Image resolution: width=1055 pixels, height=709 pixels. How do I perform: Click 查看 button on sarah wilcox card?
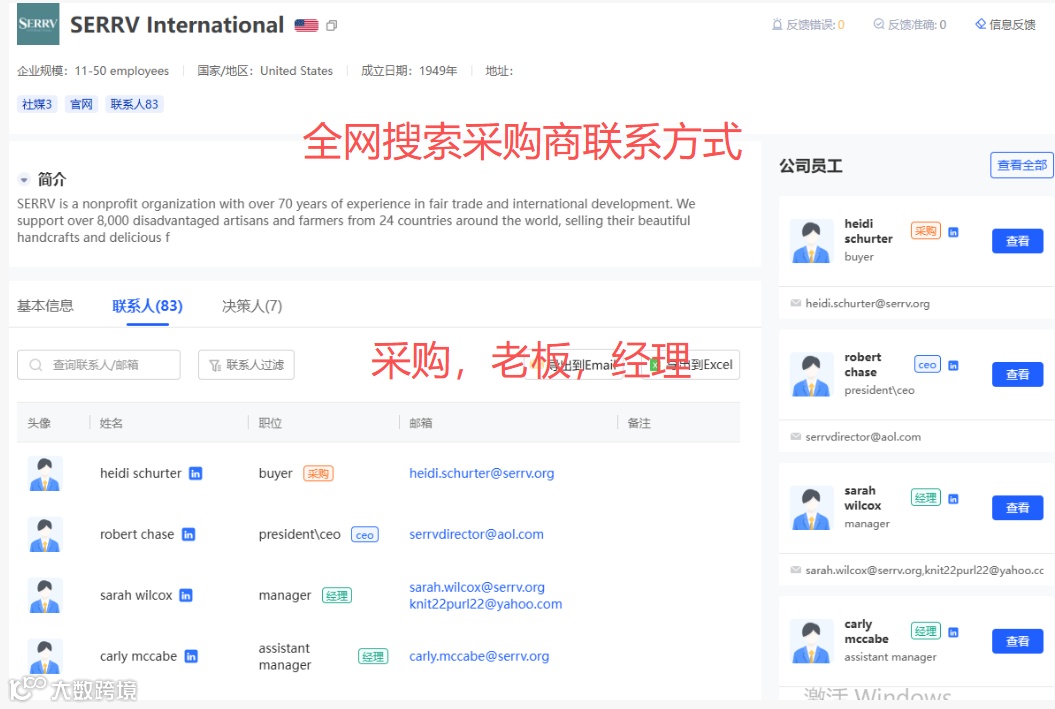pyautogui.click(x=1017, y=508)
